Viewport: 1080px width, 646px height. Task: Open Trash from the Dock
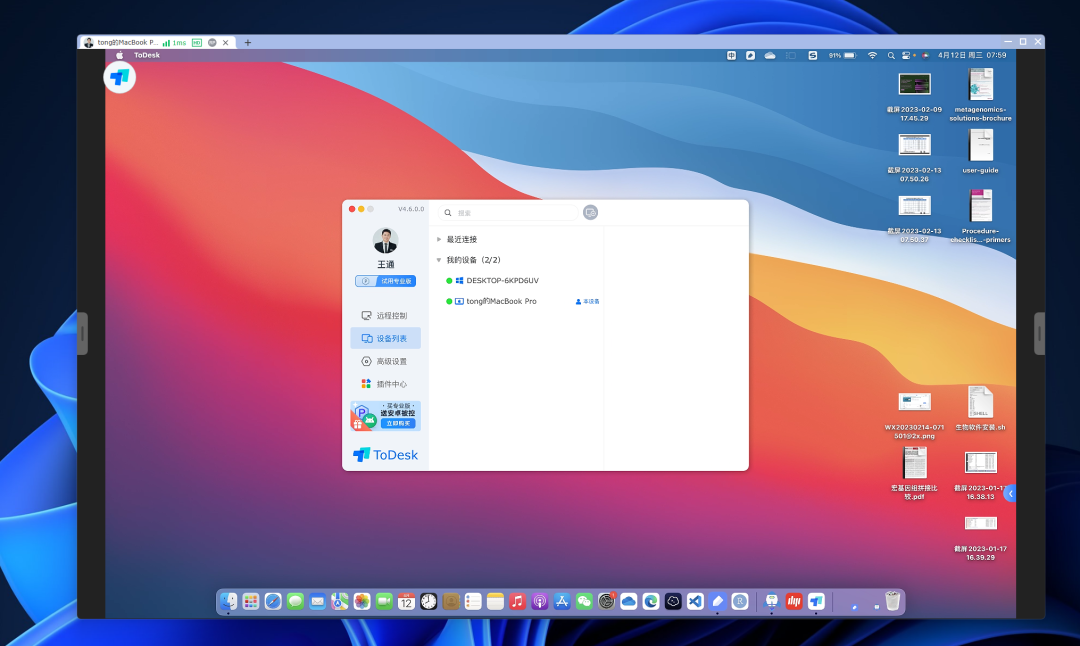[893, 601]
